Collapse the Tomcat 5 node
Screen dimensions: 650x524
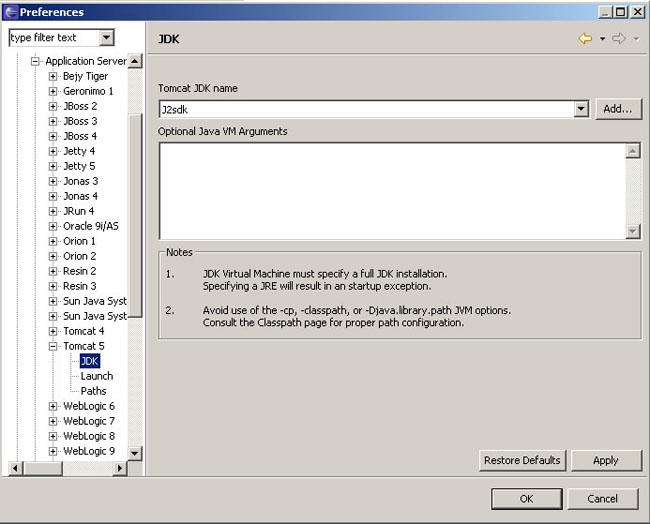pos(53,346)
